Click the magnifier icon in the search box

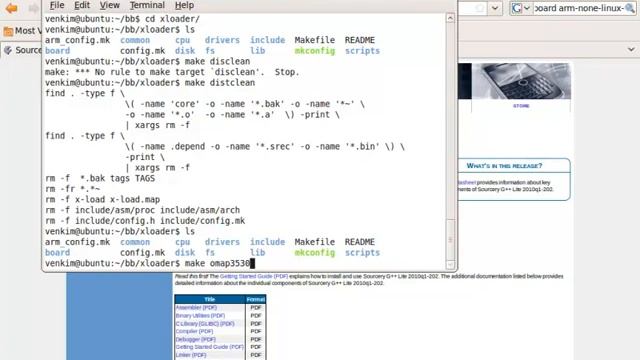(x=630, y=8)
